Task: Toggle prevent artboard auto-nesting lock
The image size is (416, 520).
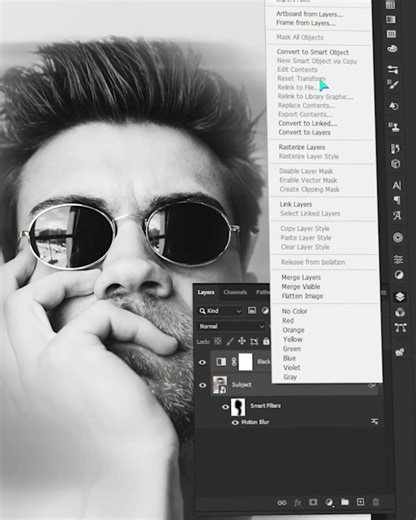Action: click(254, 341)
